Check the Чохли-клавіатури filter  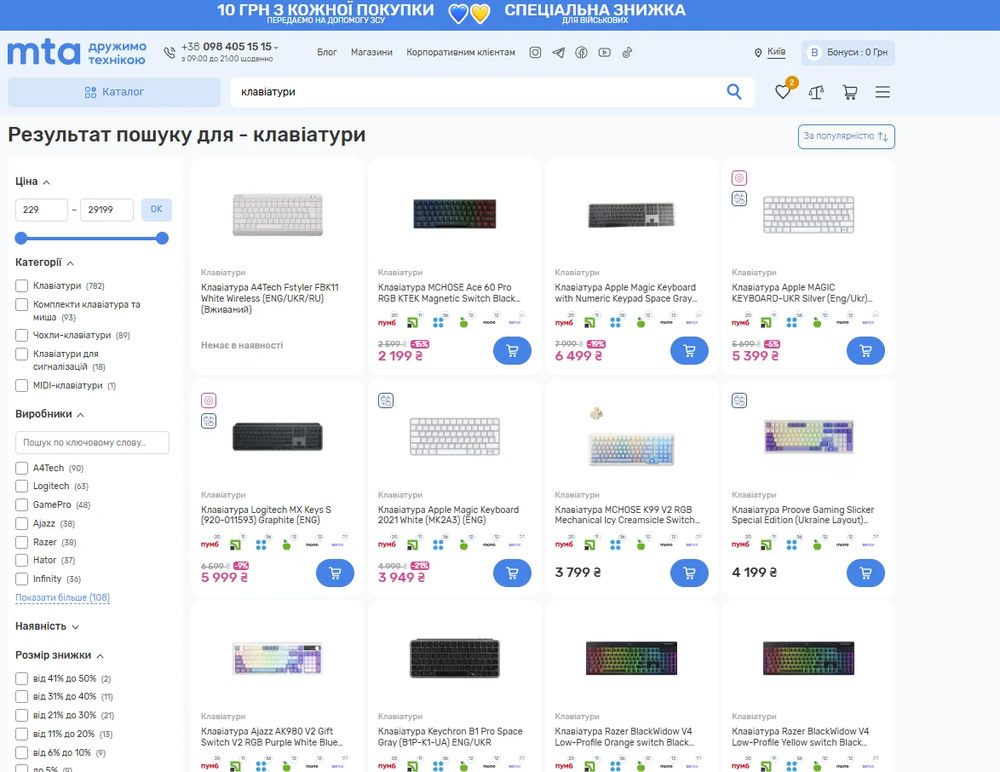22,335
